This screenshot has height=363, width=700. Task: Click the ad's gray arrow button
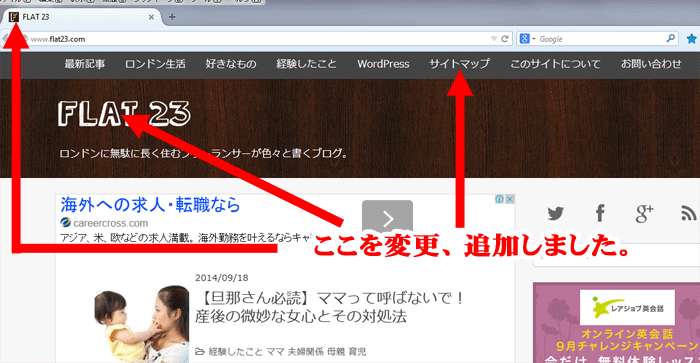point(388,216)
